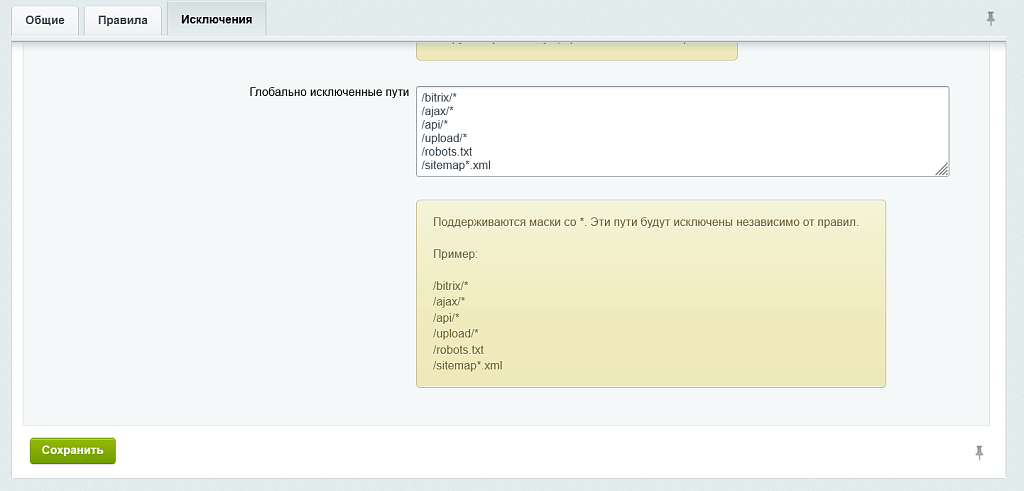Select the Исключения tab

(x=216, y=19)
